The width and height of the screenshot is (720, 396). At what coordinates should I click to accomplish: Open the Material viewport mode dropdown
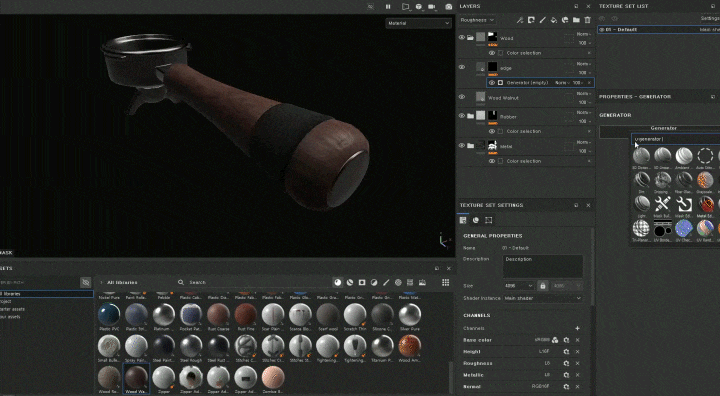pyautogui.click(x=418, y=23)
